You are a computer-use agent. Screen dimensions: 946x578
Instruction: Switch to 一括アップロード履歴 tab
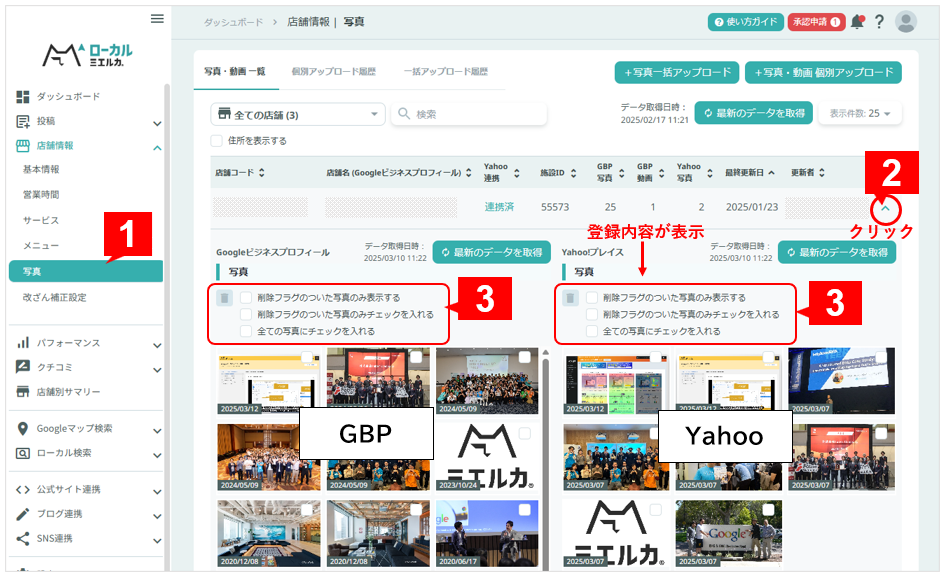[x=446, y=71]
